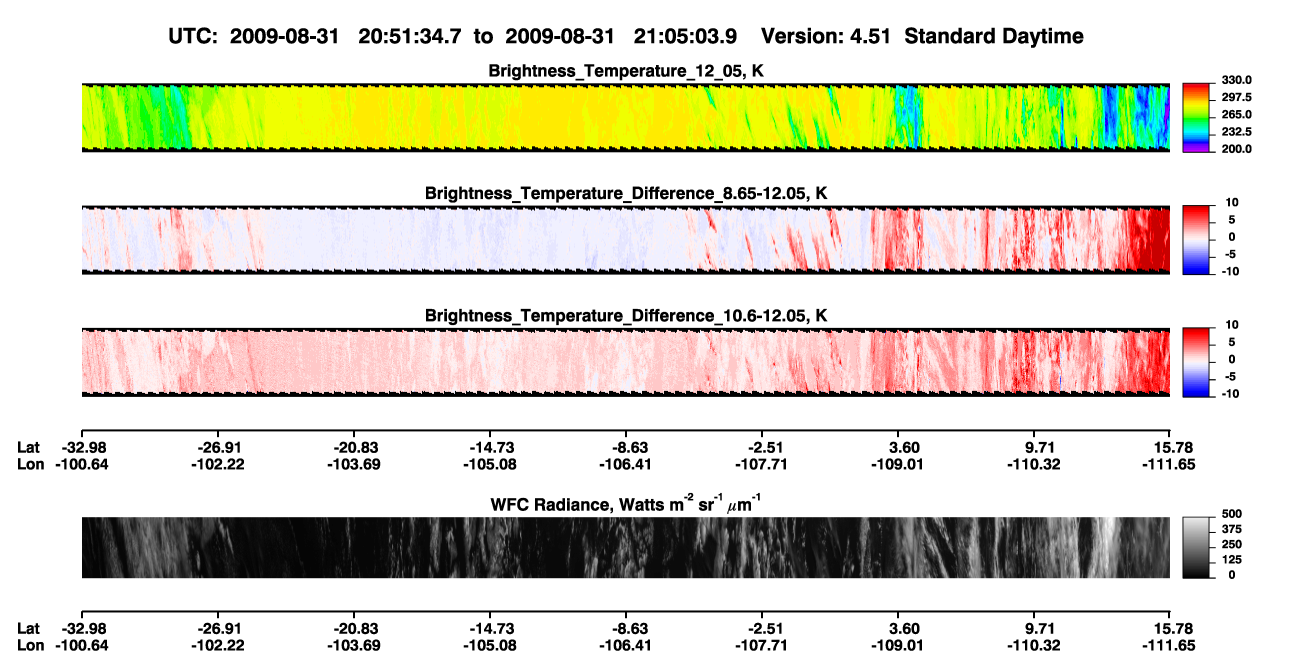Select the Brightness_Temperature_Difference_8.65-12.05 title
Screen dimensions: 1300x667
tap(626, 193)
